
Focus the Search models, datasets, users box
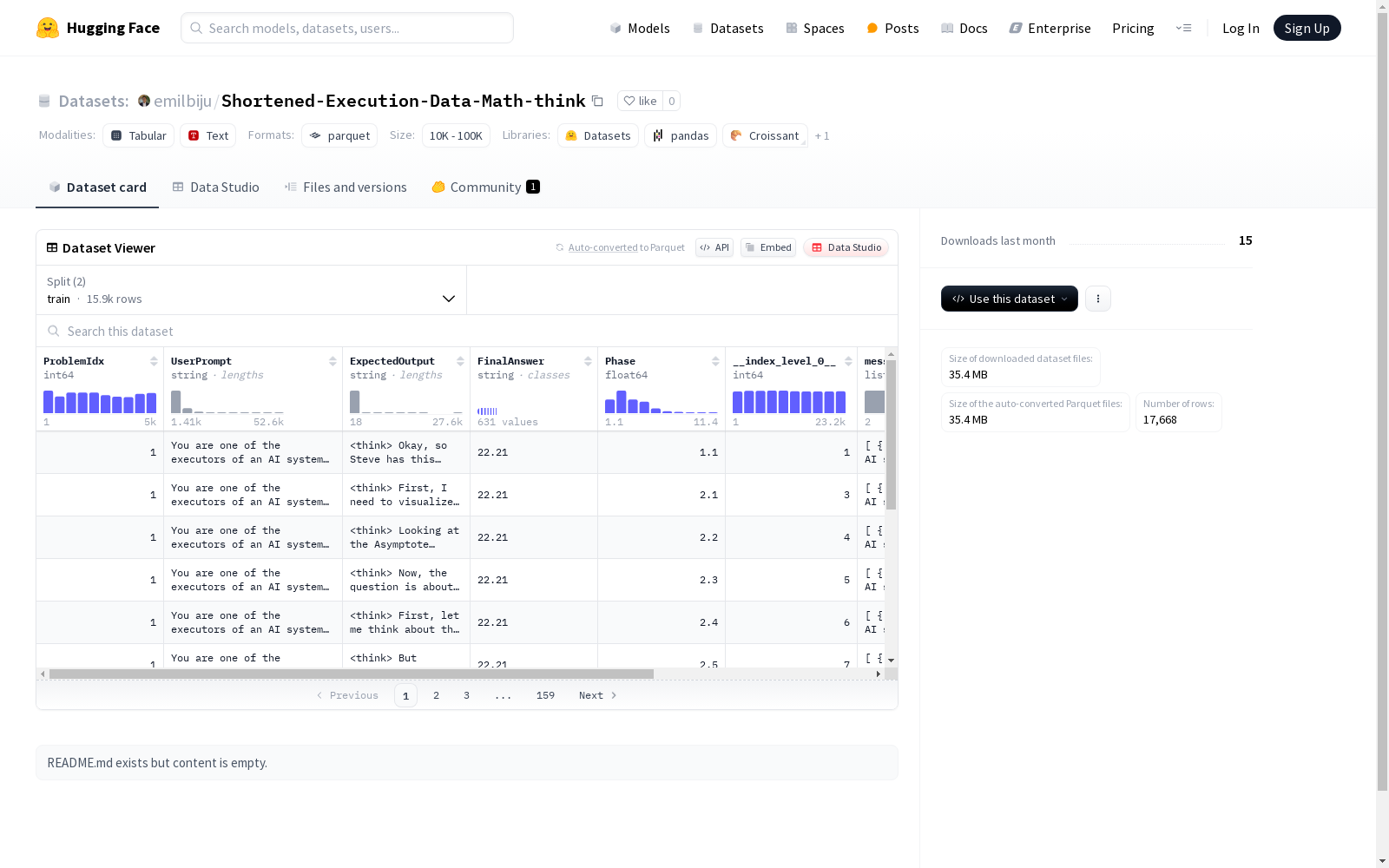pos(347,28)
